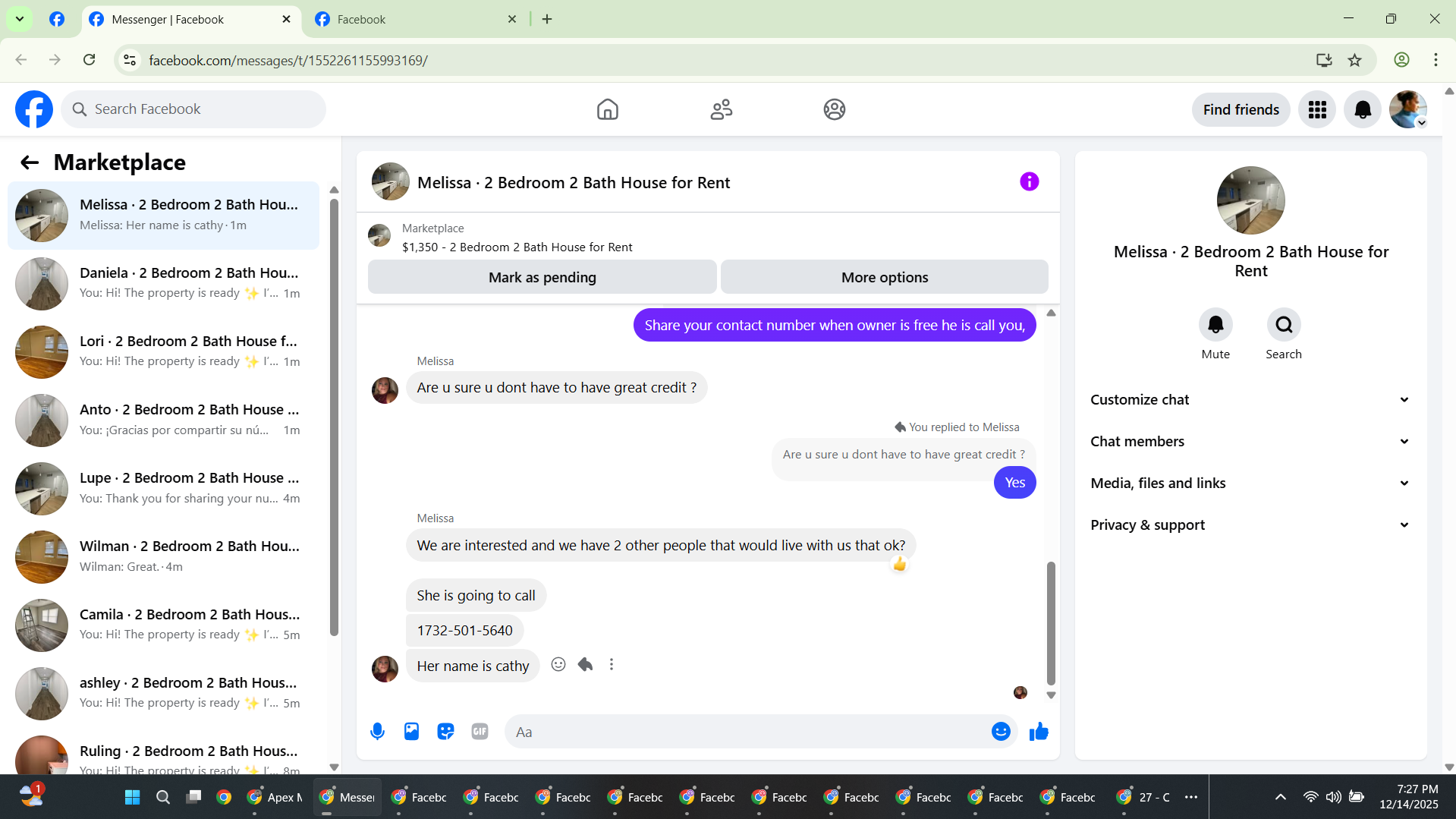
Task: Show more taskbar apps overflow
Action: pyautogui.click(x=1191, y=797)
